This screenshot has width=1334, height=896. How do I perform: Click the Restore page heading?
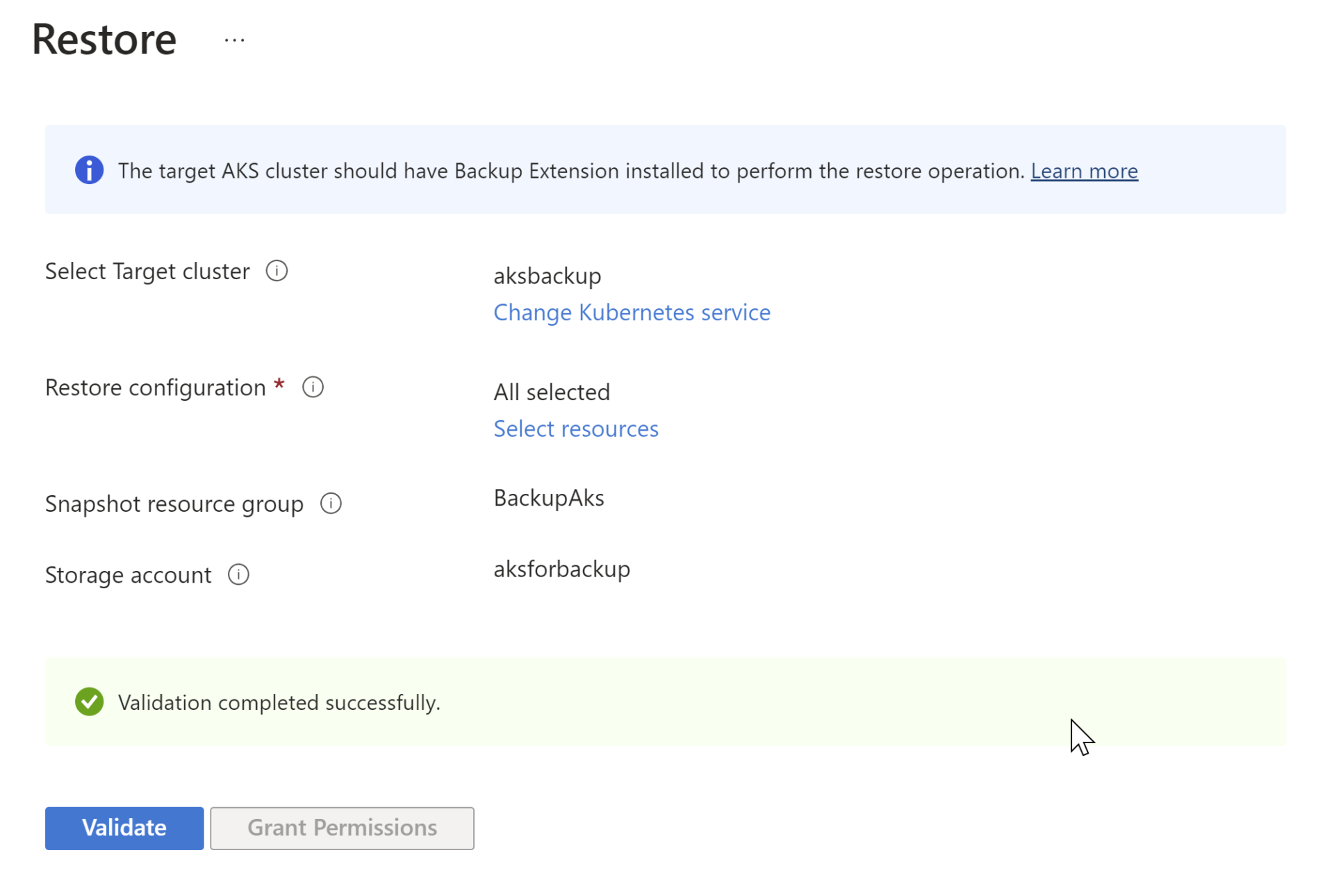tap(104, 39)
